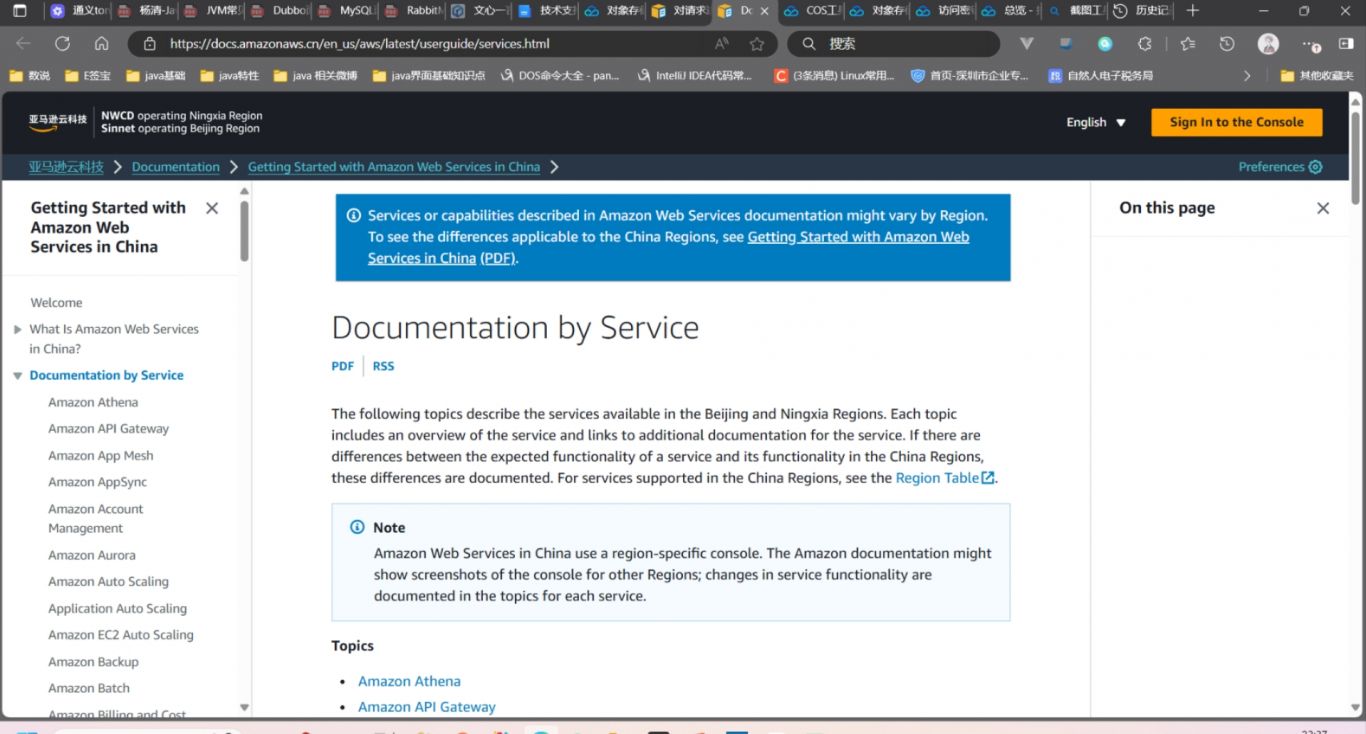1366x734 pixels.
Task: Open the RSS feed link
Action: point(383,366)
